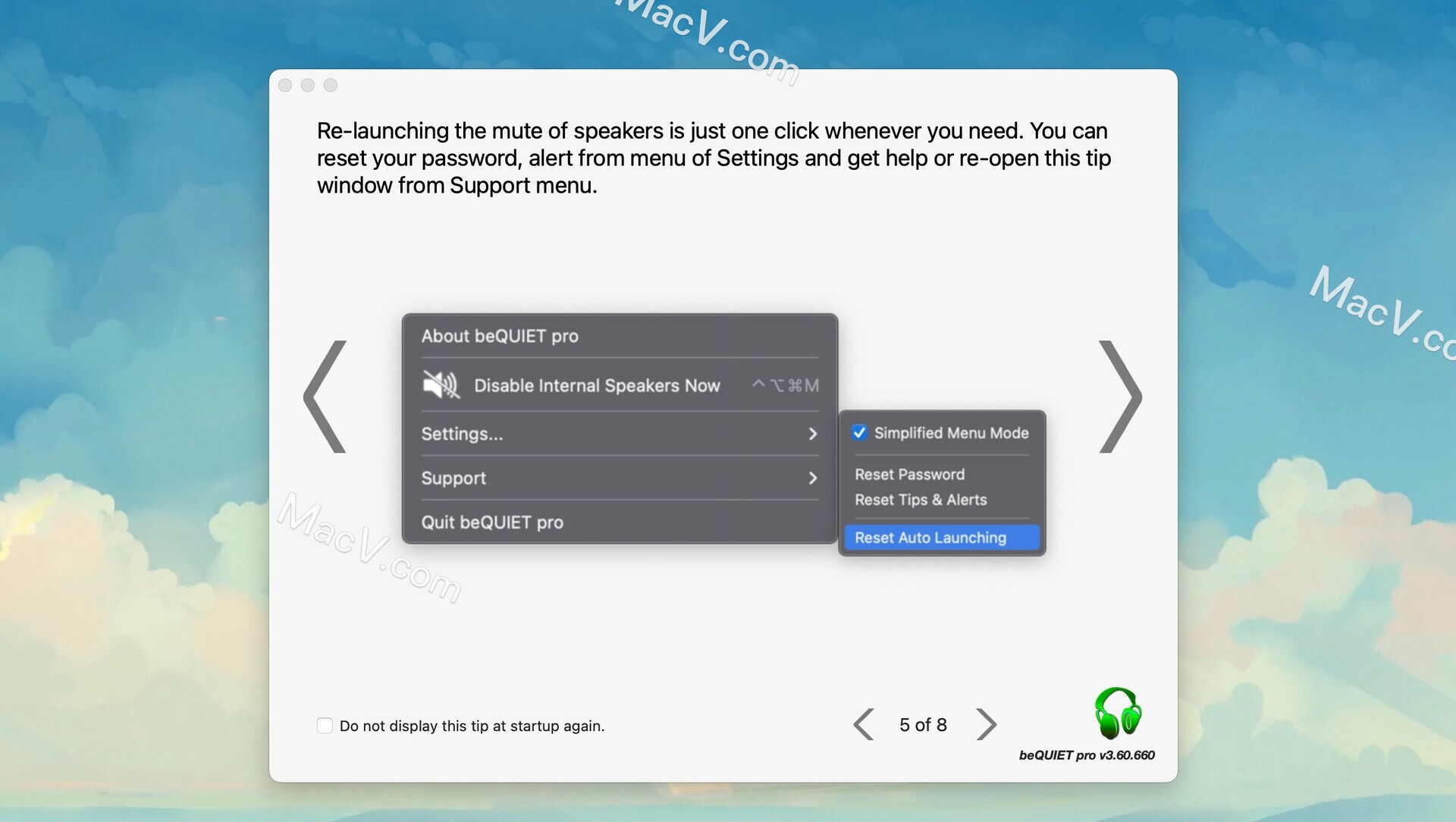Select the highlighted Reset Auto Launching item
This screenshot has width=1456, height=822.
941,538
